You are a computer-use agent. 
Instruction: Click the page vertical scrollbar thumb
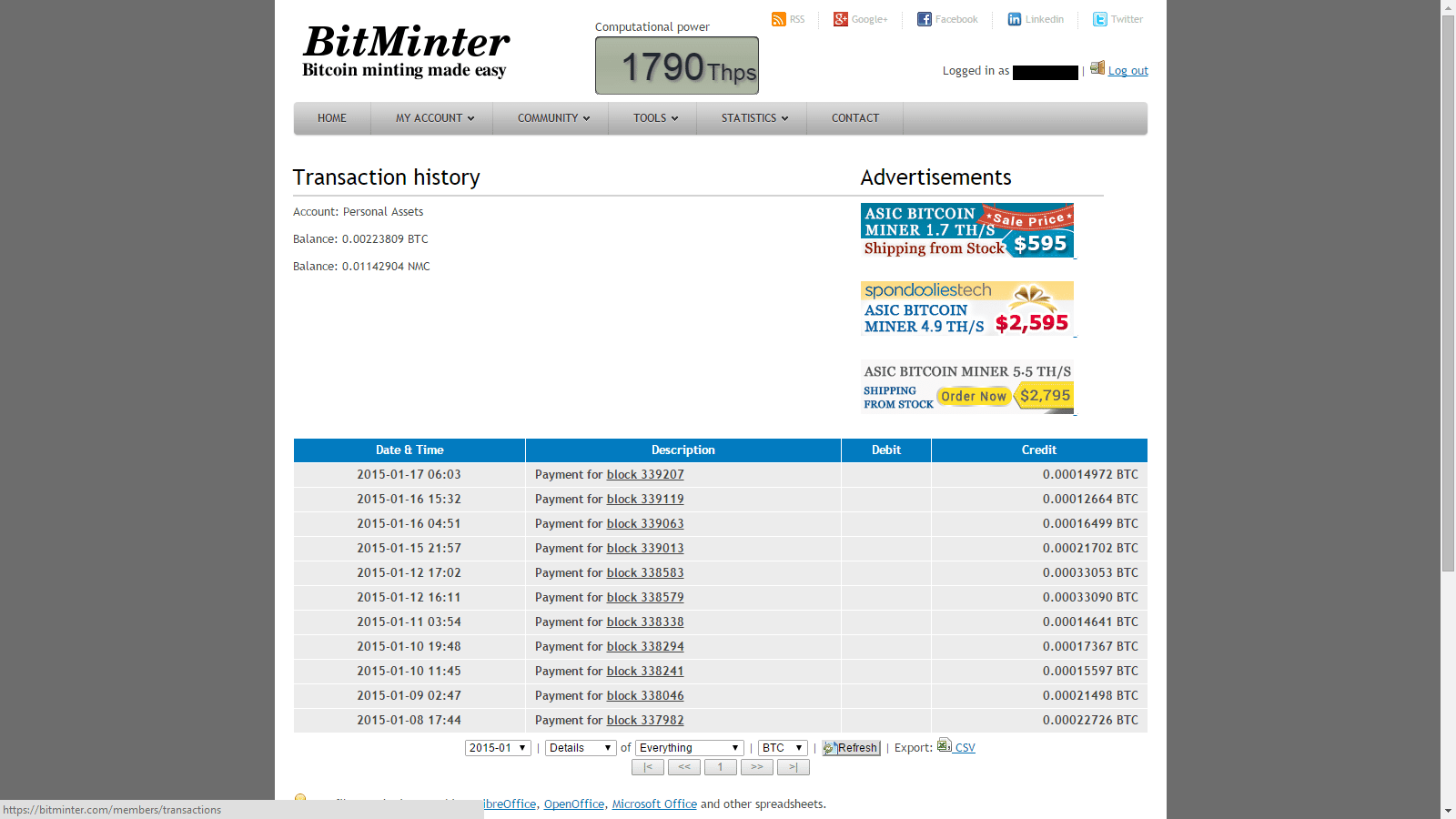pyautogui.click(x=1448, y=294)
